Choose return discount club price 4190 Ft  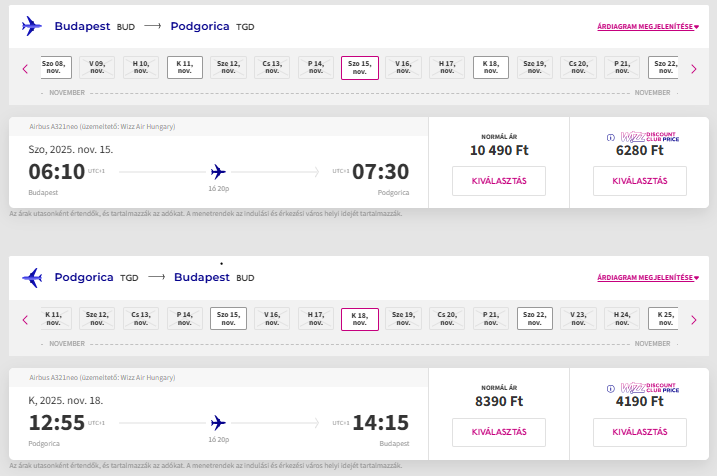tap(640, 432)
